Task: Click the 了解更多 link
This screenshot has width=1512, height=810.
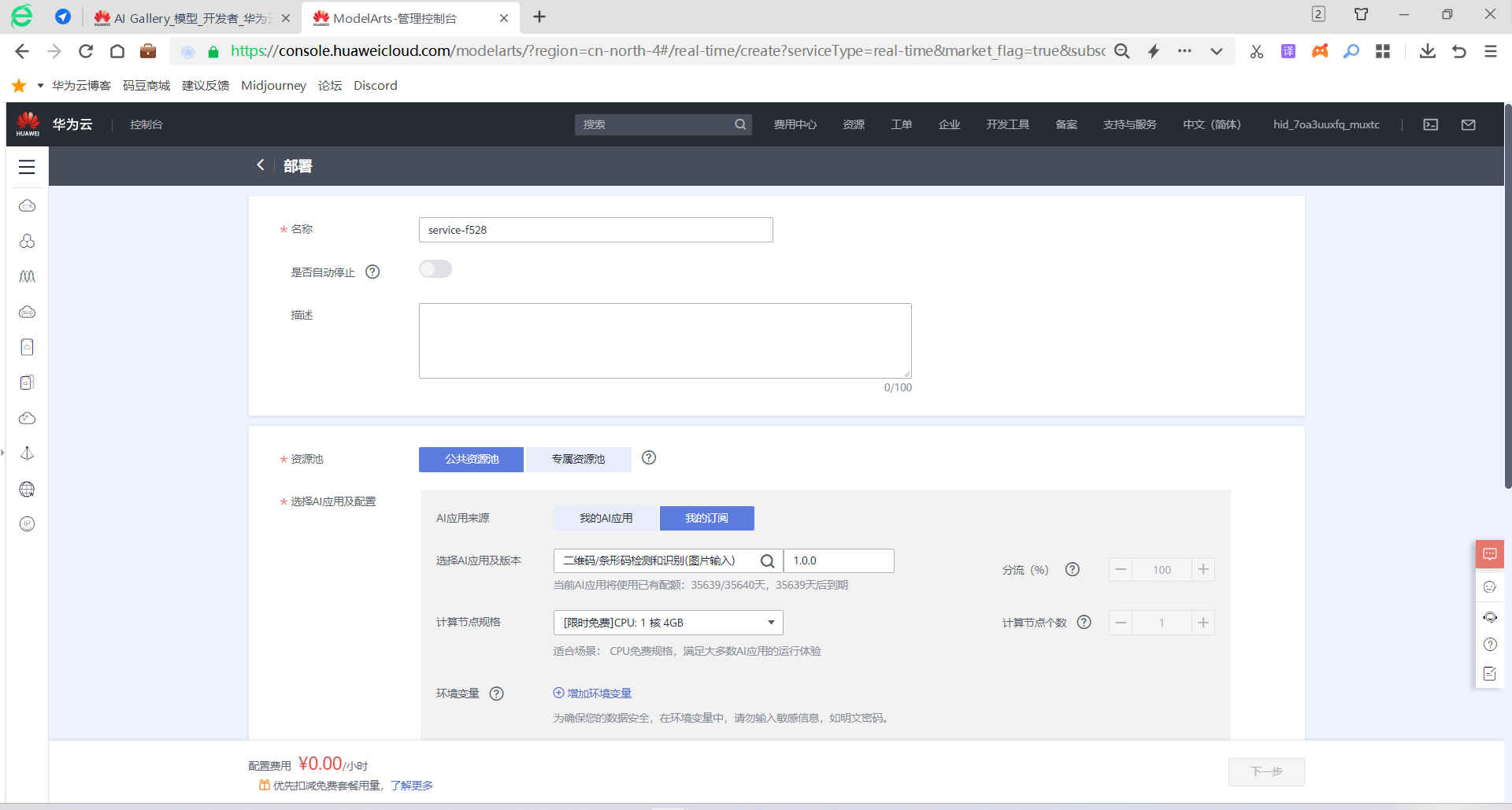Action: [x=411, y=786]
